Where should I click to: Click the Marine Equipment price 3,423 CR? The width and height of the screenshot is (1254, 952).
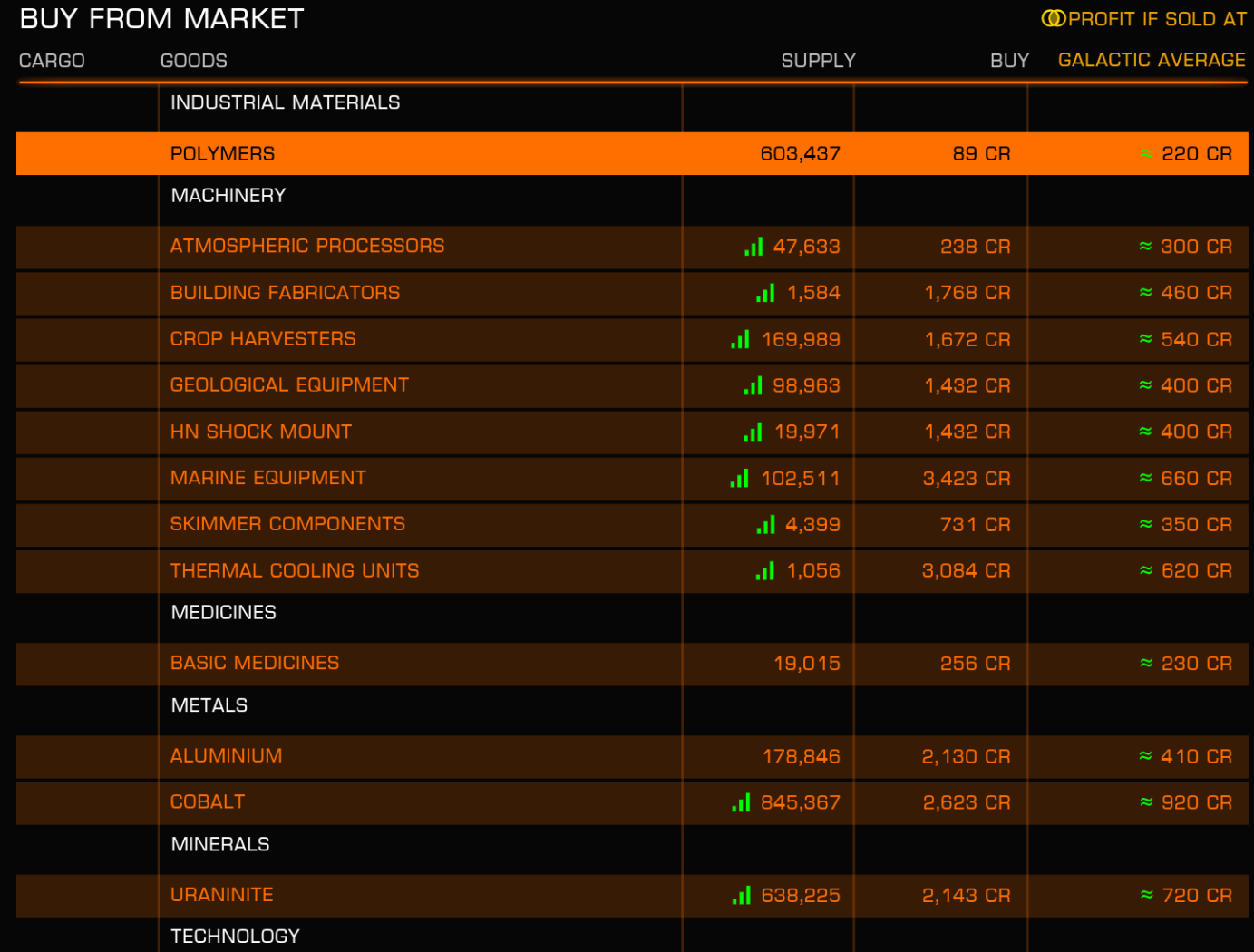coord(967,479)
